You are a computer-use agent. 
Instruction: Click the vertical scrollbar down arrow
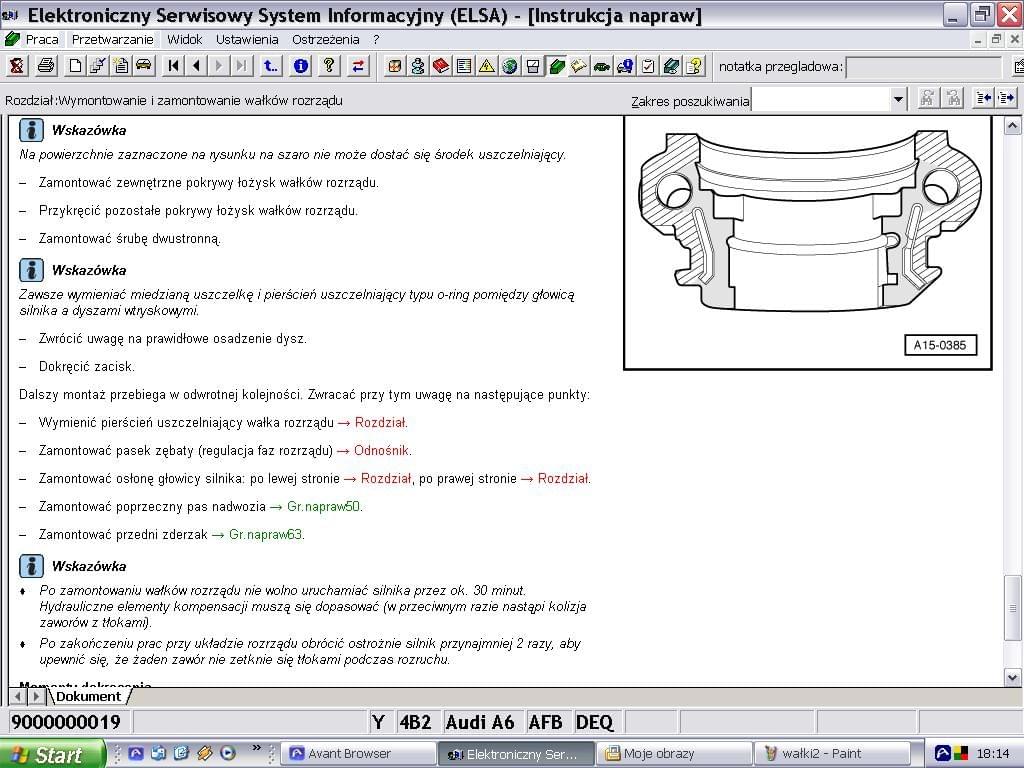[1012, 678]
